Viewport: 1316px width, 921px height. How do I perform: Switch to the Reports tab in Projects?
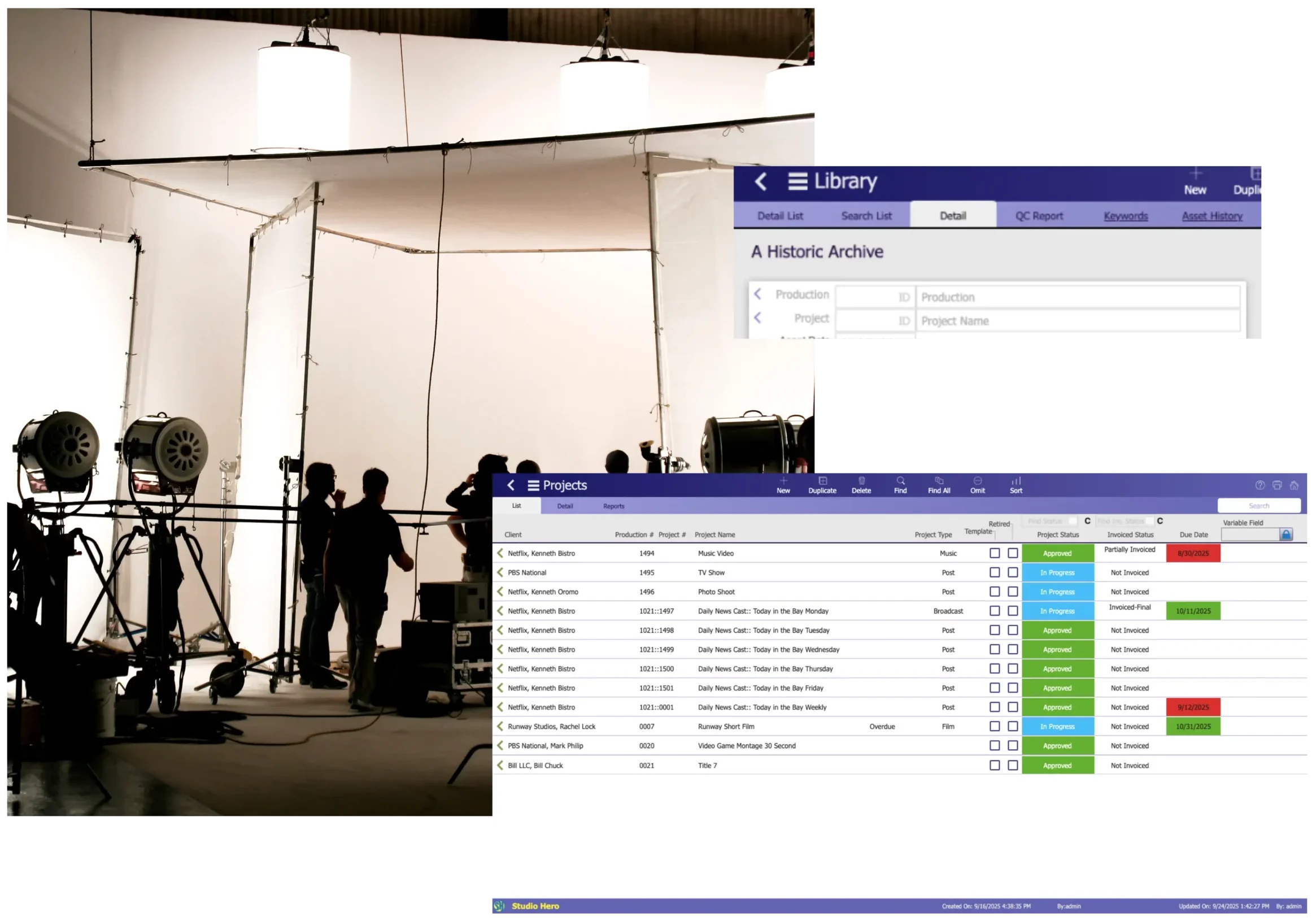(x=613, y=506)
